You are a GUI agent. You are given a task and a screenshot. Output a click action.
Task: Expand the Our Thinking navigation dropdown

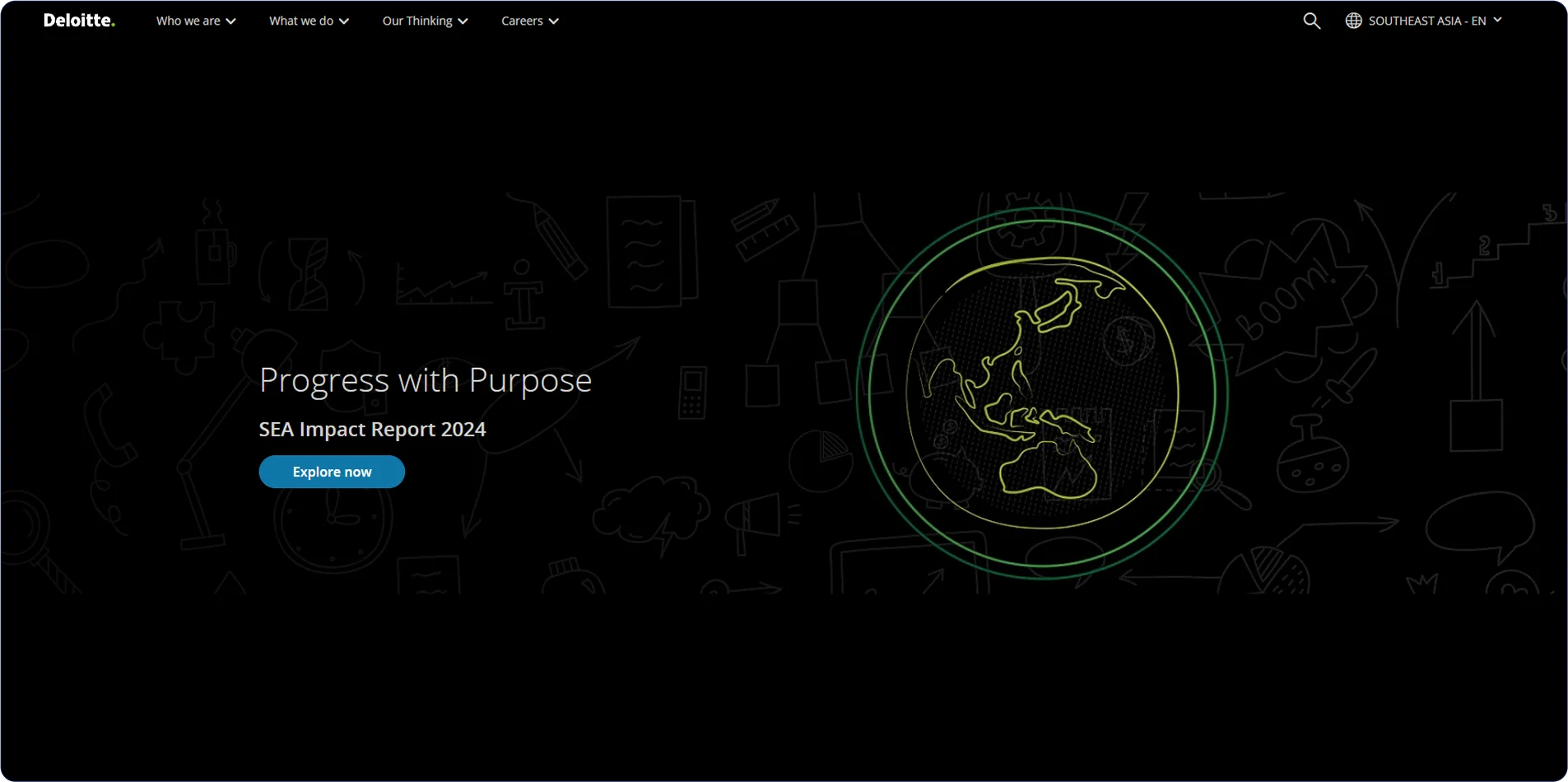(x=424, y=21)
